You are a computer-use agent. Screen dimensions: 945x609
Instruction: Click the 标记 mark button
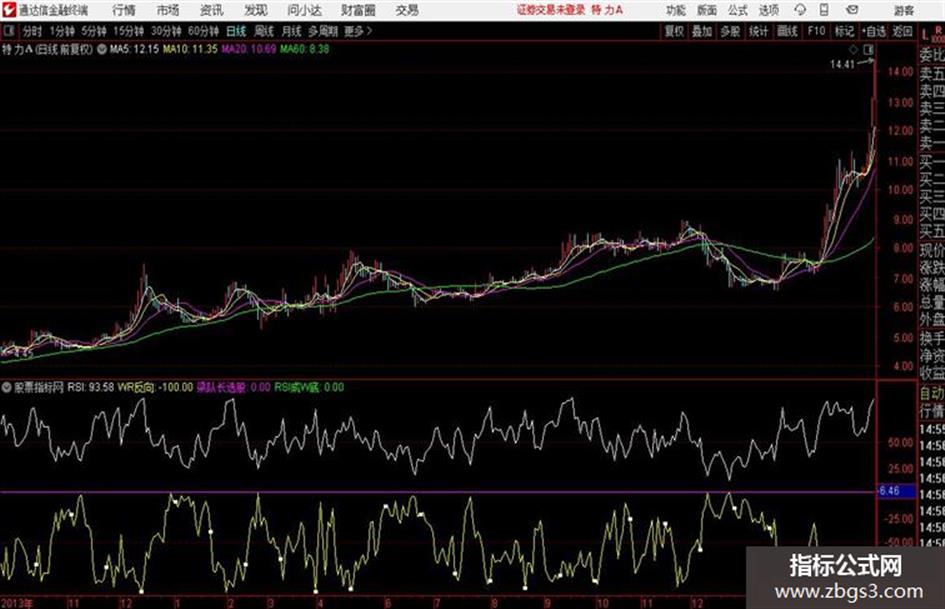[844, 31]
